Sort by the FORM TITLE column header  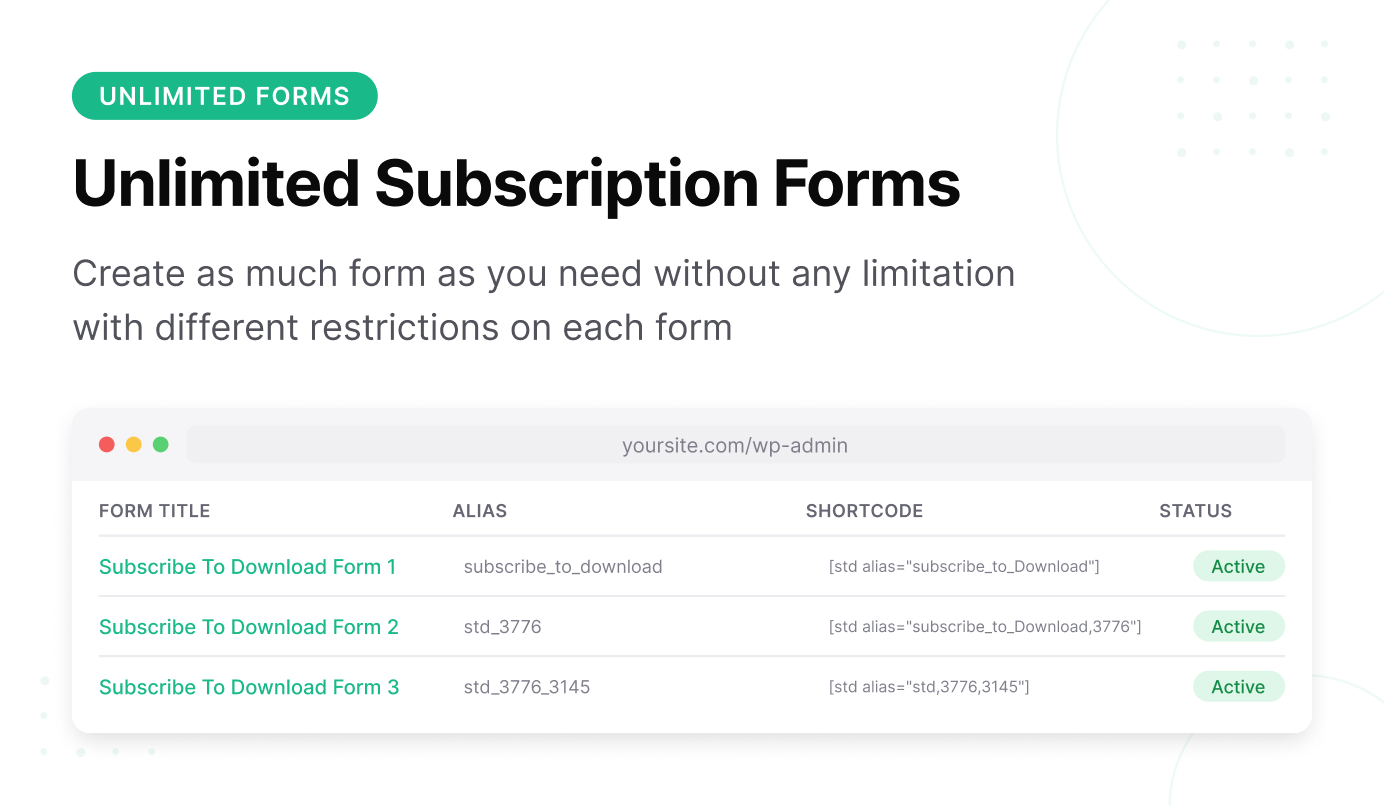[155, 511]
